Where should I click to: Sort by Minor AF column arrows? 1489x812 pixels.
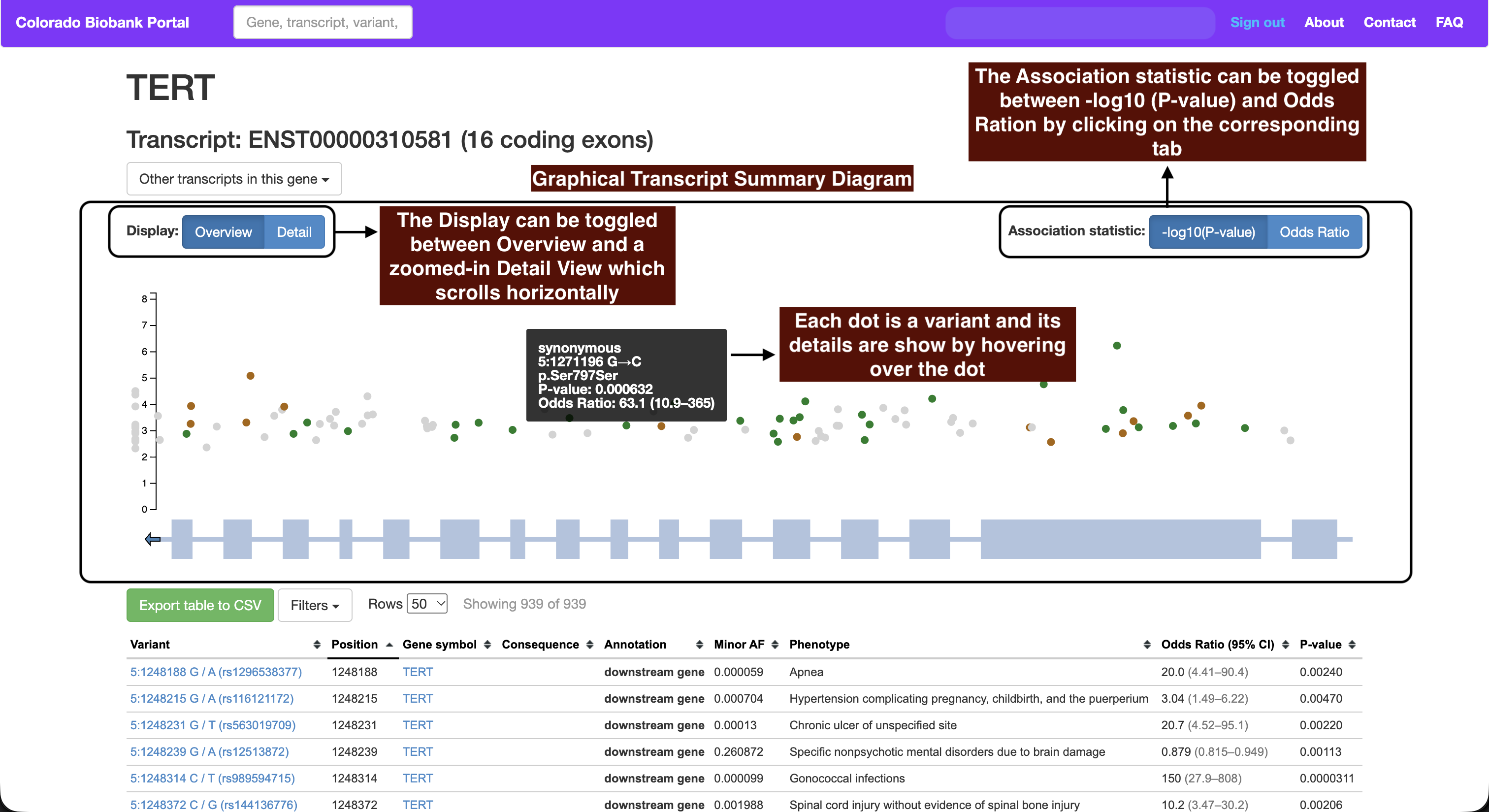pyautogui.click(x=775, y=645)
